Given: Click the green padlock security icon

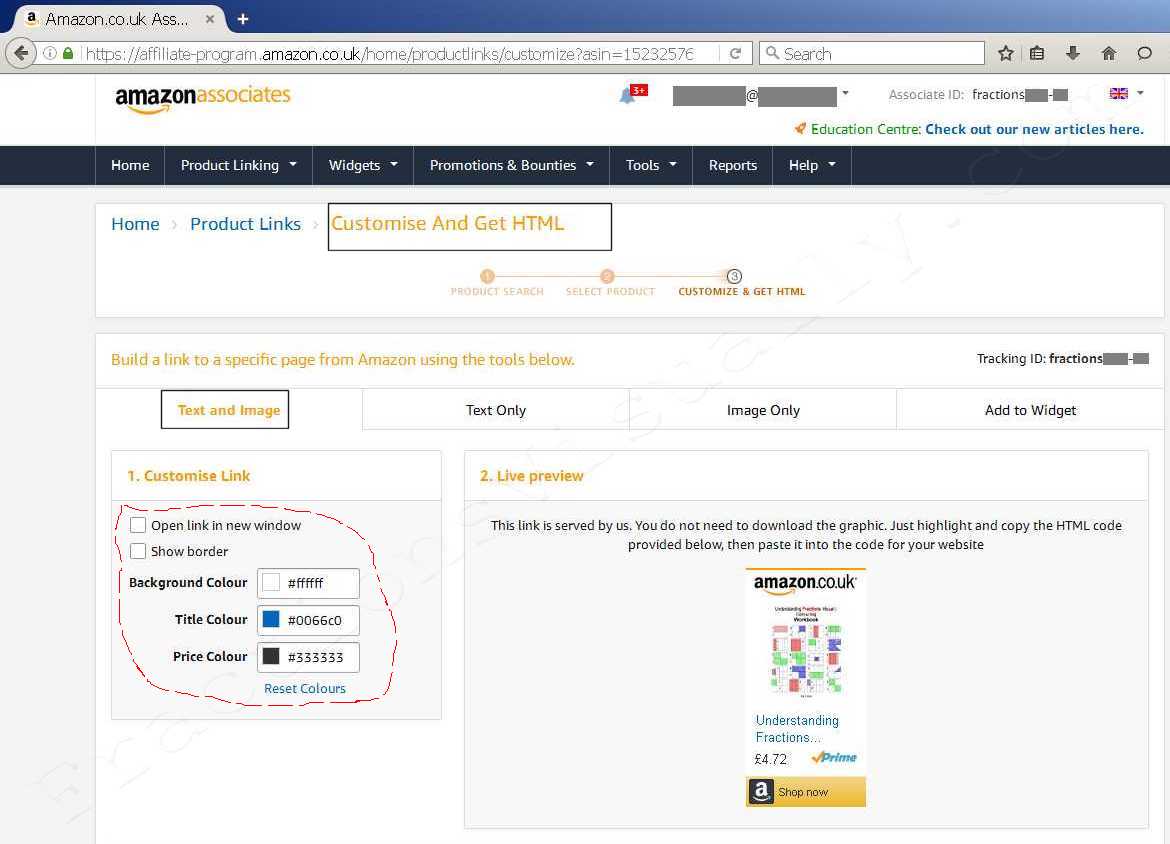Looking at the screenshot, I should pos(68,54).
